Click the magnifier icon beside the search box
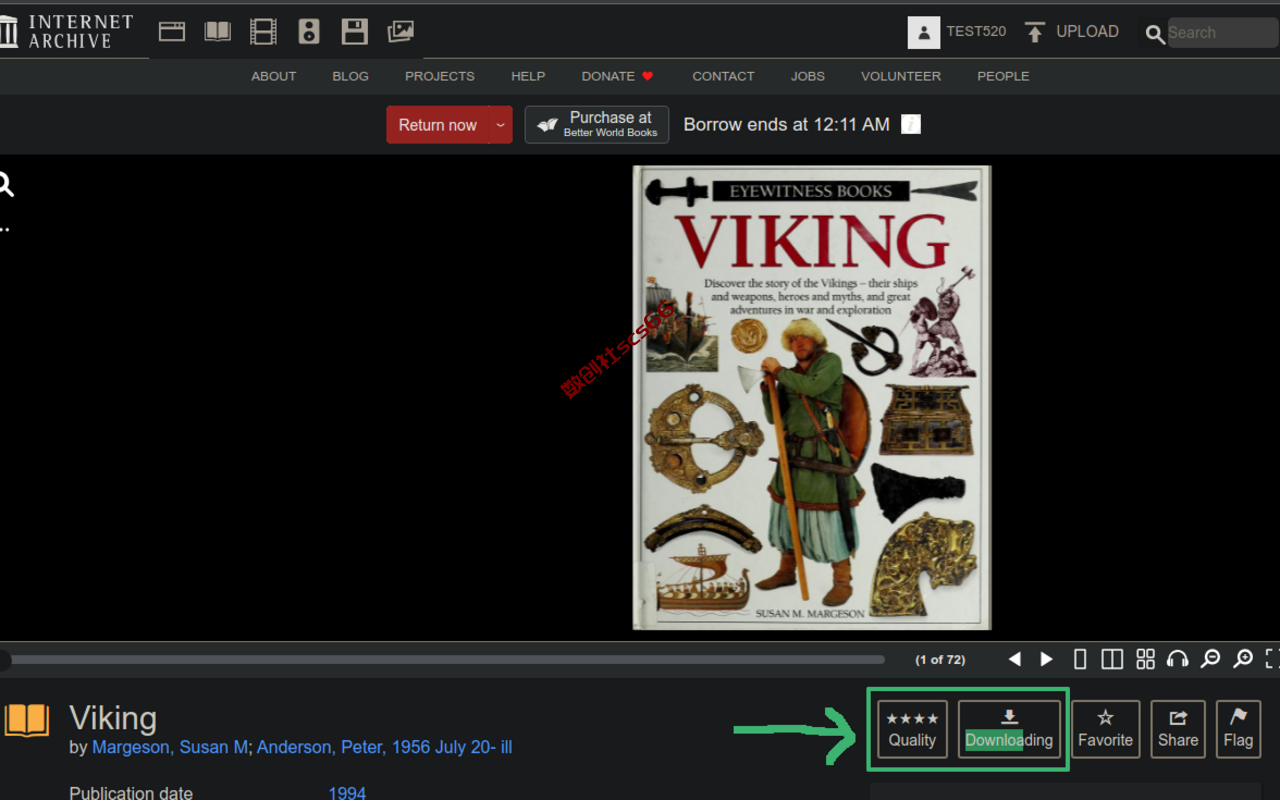 pos(1155,34)
